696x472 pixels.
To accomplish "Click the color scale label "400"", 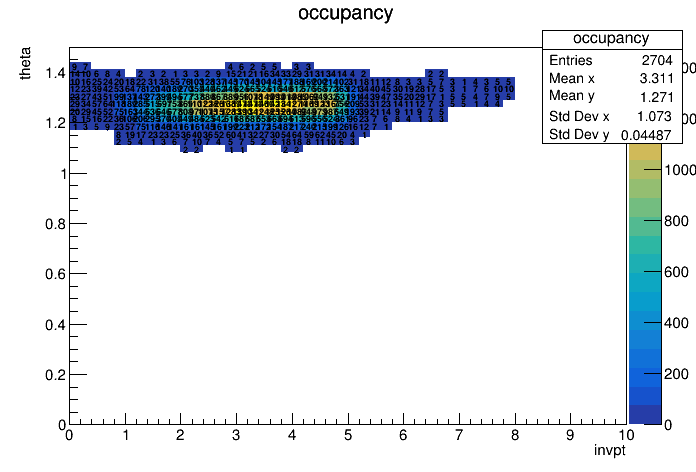I will tap(676, 323).
